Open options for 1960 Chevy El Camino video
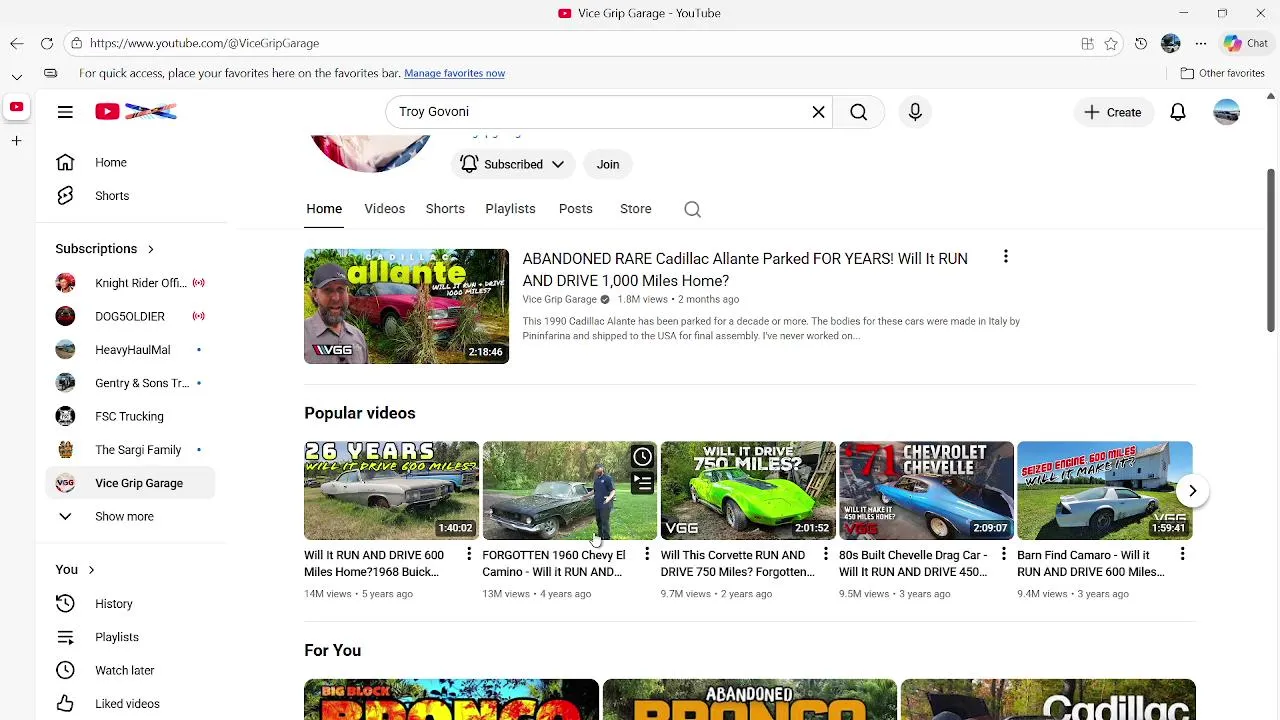Screen dimensions: 1280x720 tap(646, 554)
